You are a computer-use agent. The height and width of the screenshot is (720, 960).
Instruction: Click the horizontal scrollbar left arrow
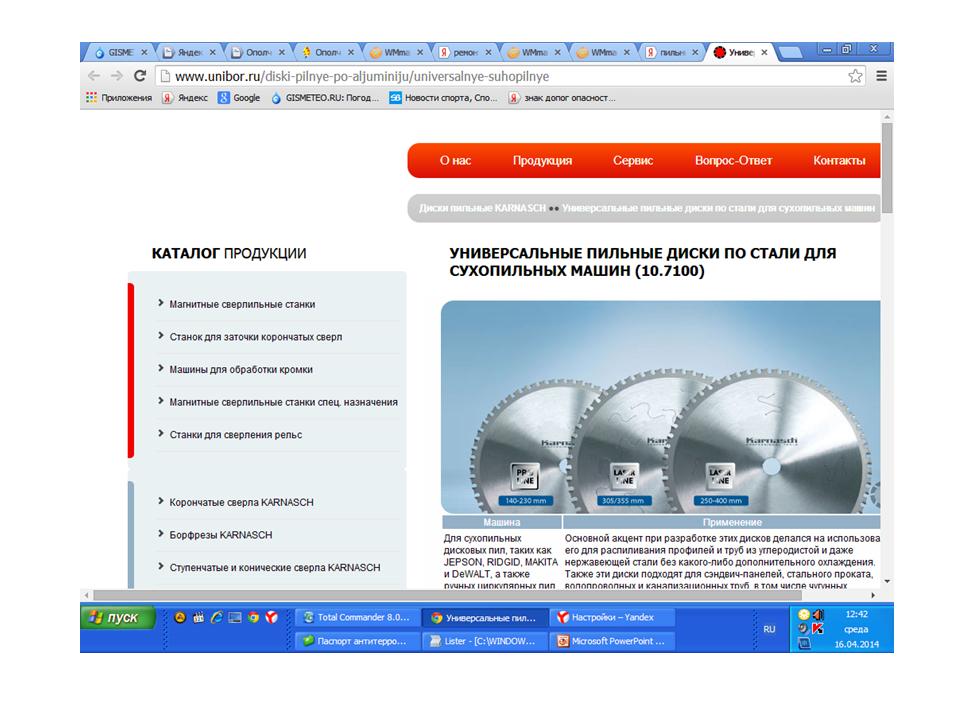coord(86,594)
